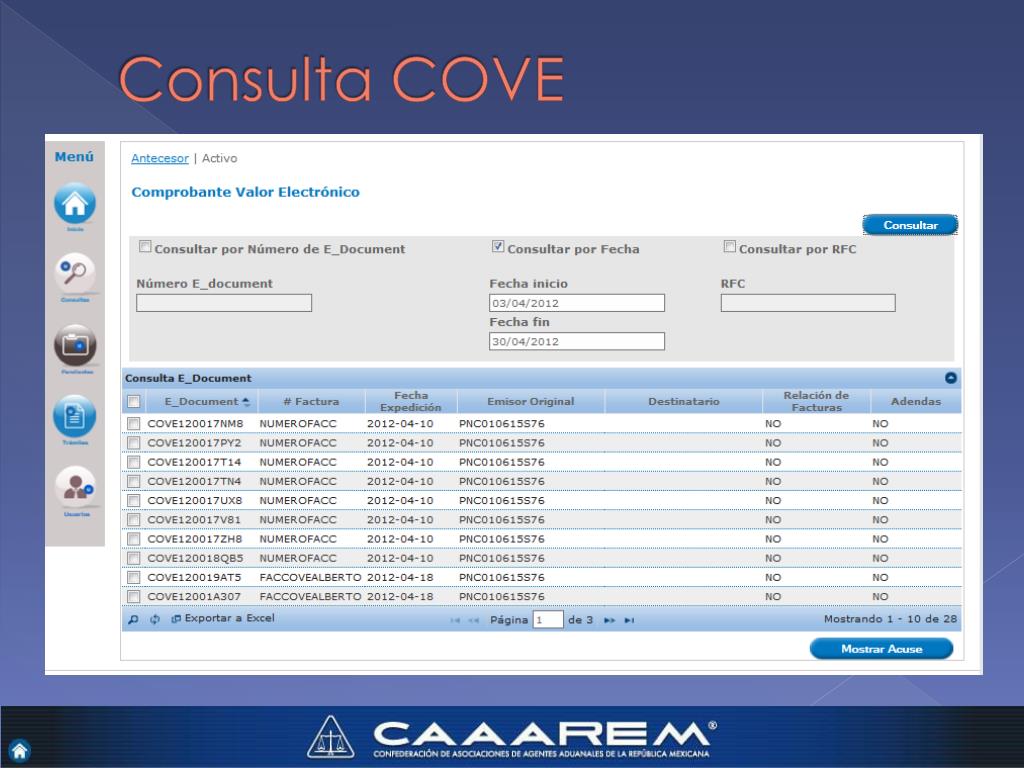
Task: Click the Exportar a Excel label
Action: [229, 618]
